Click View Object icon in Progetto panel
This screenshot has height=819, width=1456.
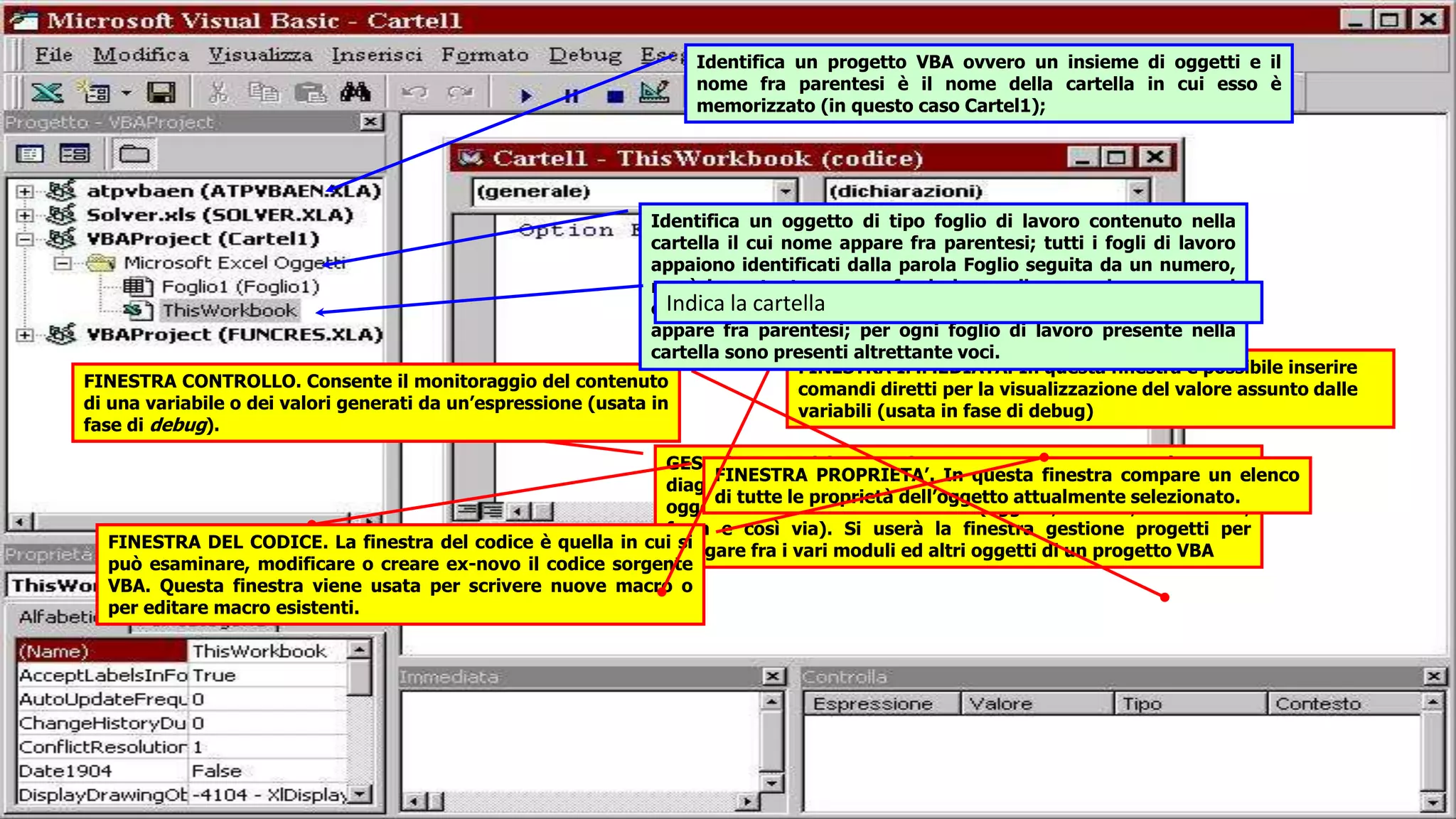pyautogui.click(x=75, y=154)
